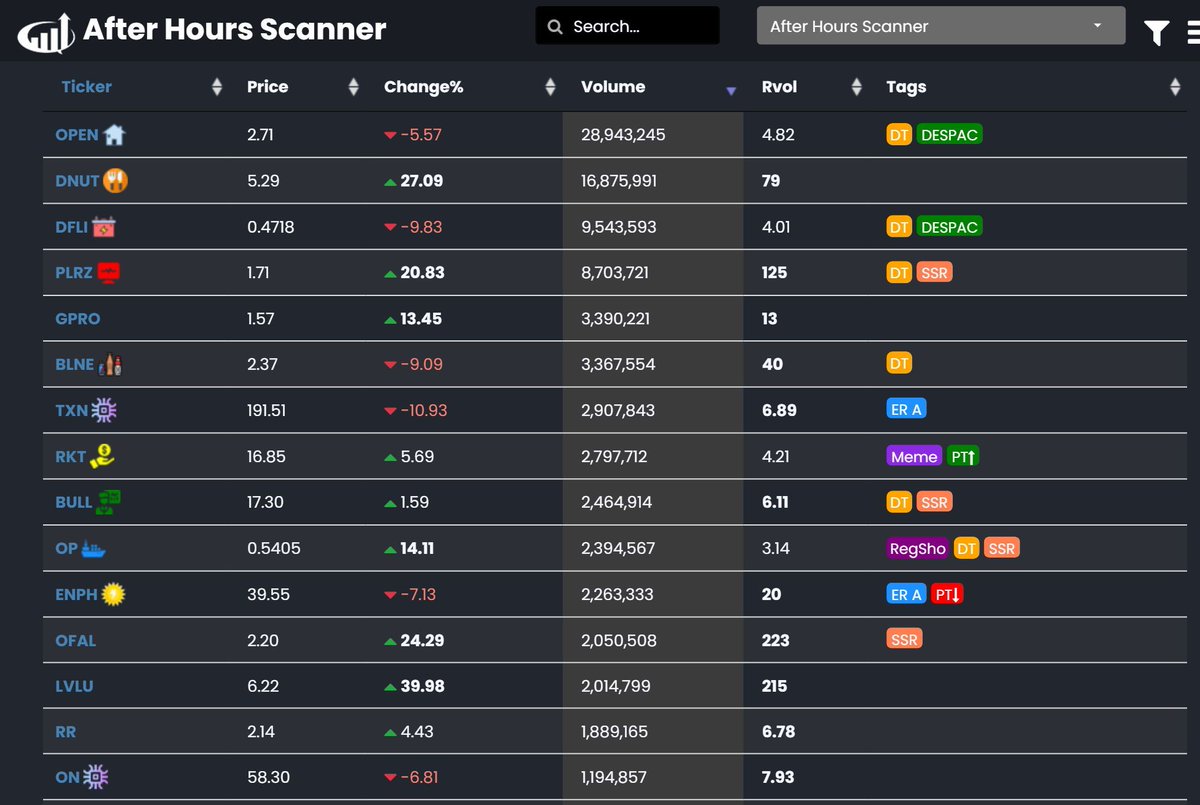1200x805 pixels.
Task: Click the 3,390,221 volume for GPRO
Action: pos(615,319)
